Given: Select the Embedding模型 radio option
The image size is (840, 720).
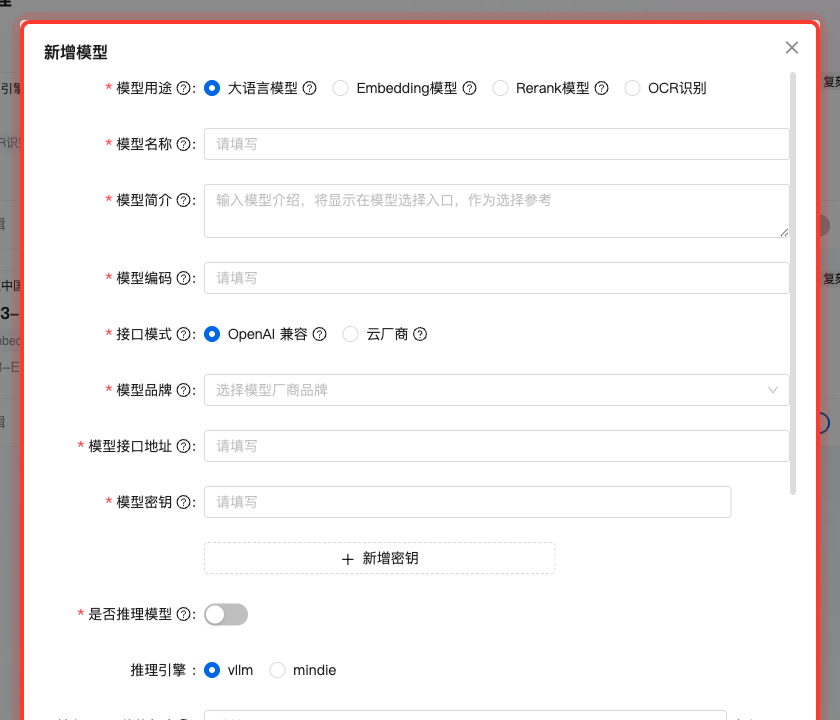Looking at the screenshot, I should 341,88.
